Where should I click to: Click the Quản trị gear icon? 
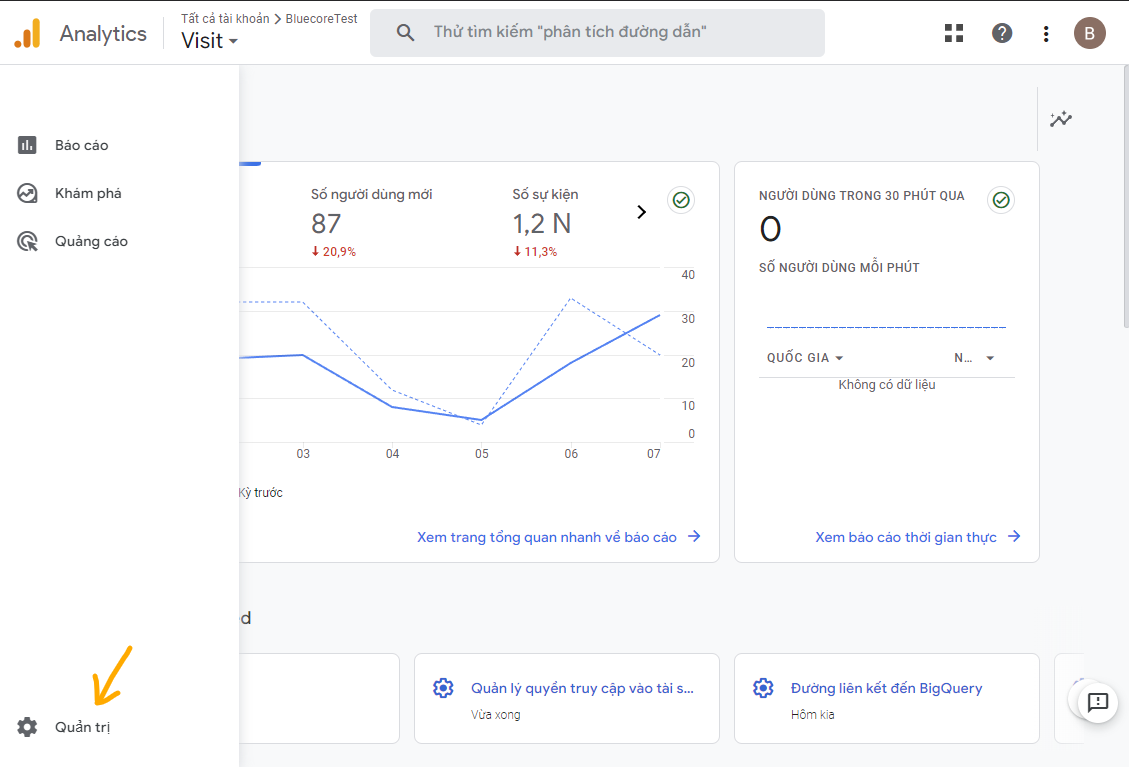click(x=28, y=727)
